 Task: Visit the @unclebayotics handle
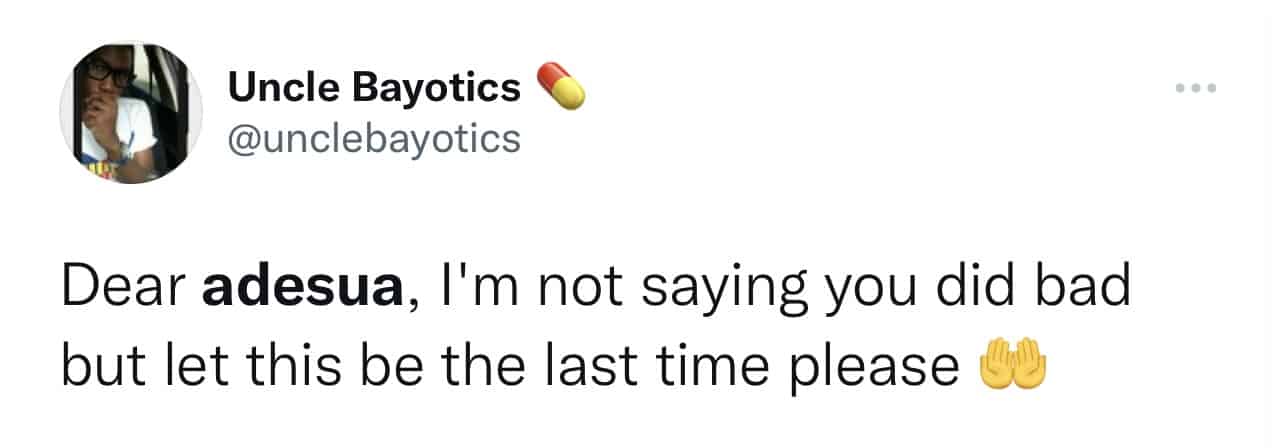click(375, 138)
